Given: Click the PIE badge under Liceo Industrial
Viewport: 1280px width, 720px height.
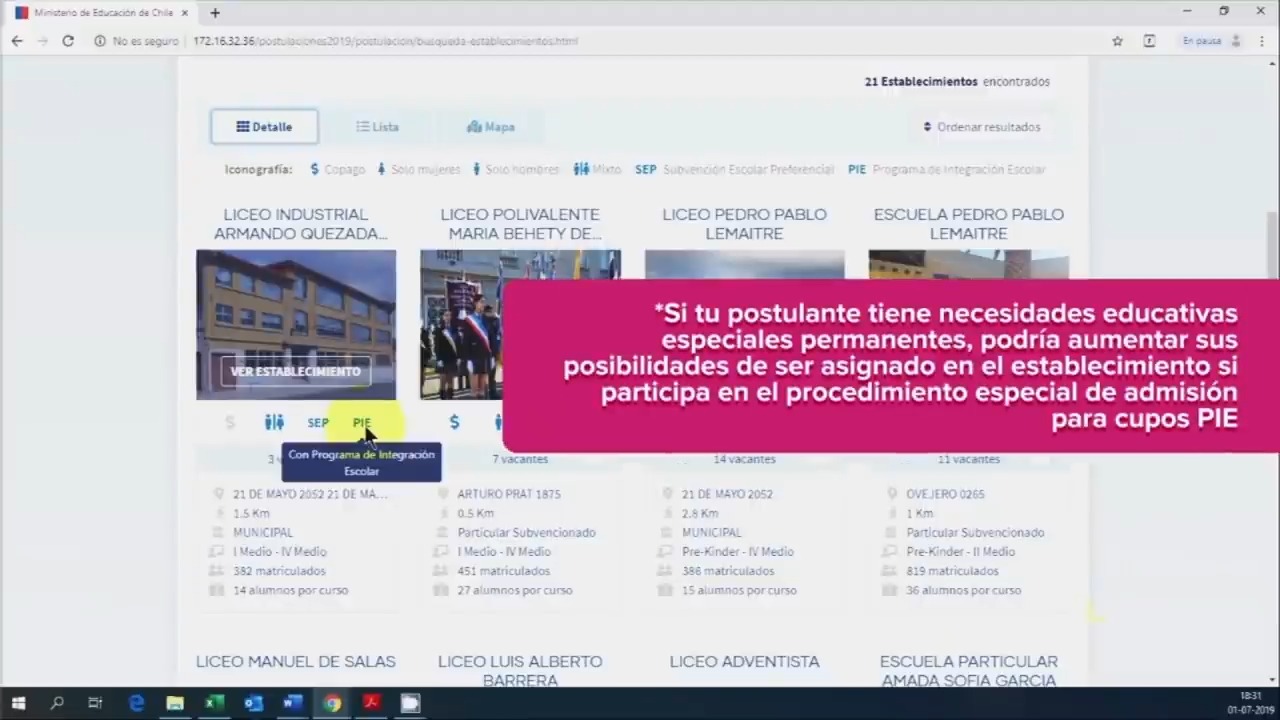Looking at the screenshot, I should tap(361, 423).
